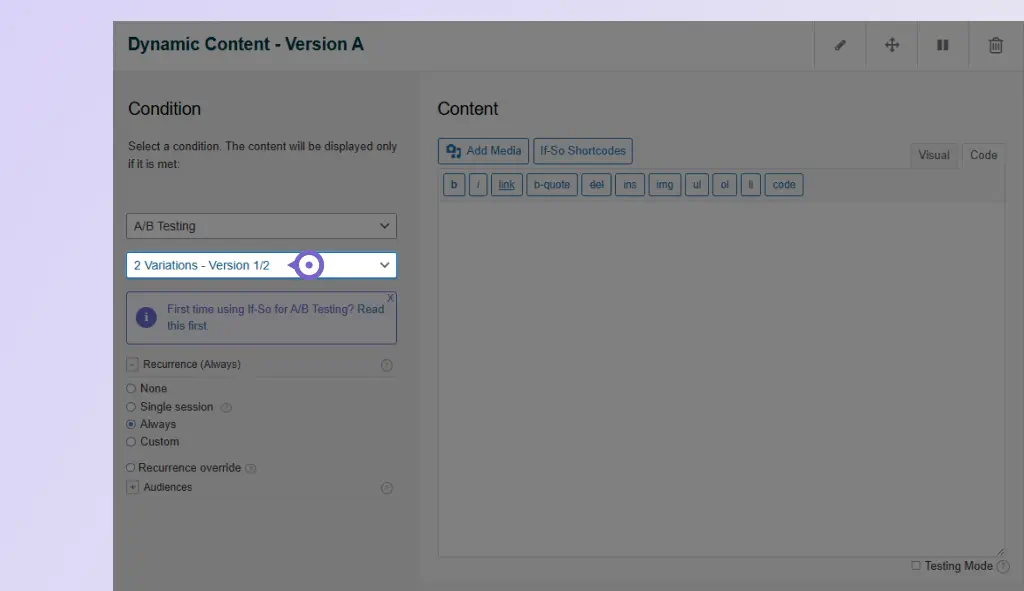Click the 'Dynamic Content - Version A' title
The image size is (1024, 591).
(246, 44)
